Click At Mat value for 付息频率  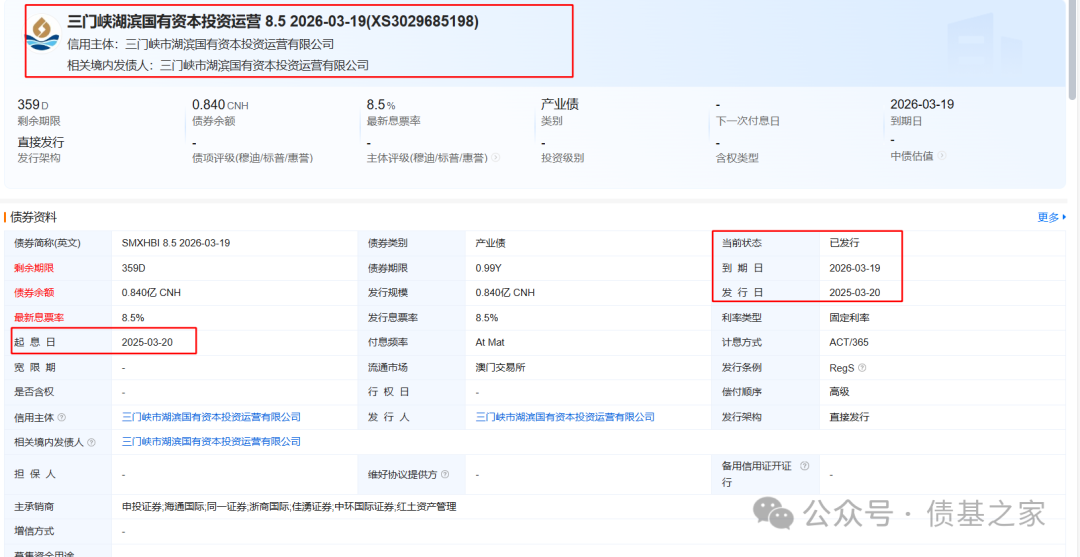coord(490,342)
